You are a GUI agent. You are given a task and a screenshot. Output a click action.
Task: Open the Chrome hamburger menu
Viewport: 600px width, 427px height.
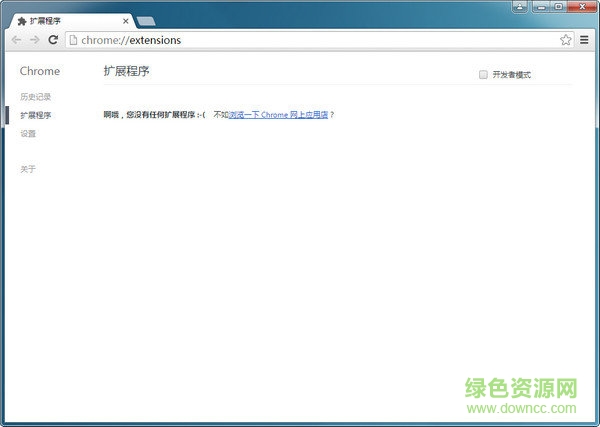click(584, 40)
